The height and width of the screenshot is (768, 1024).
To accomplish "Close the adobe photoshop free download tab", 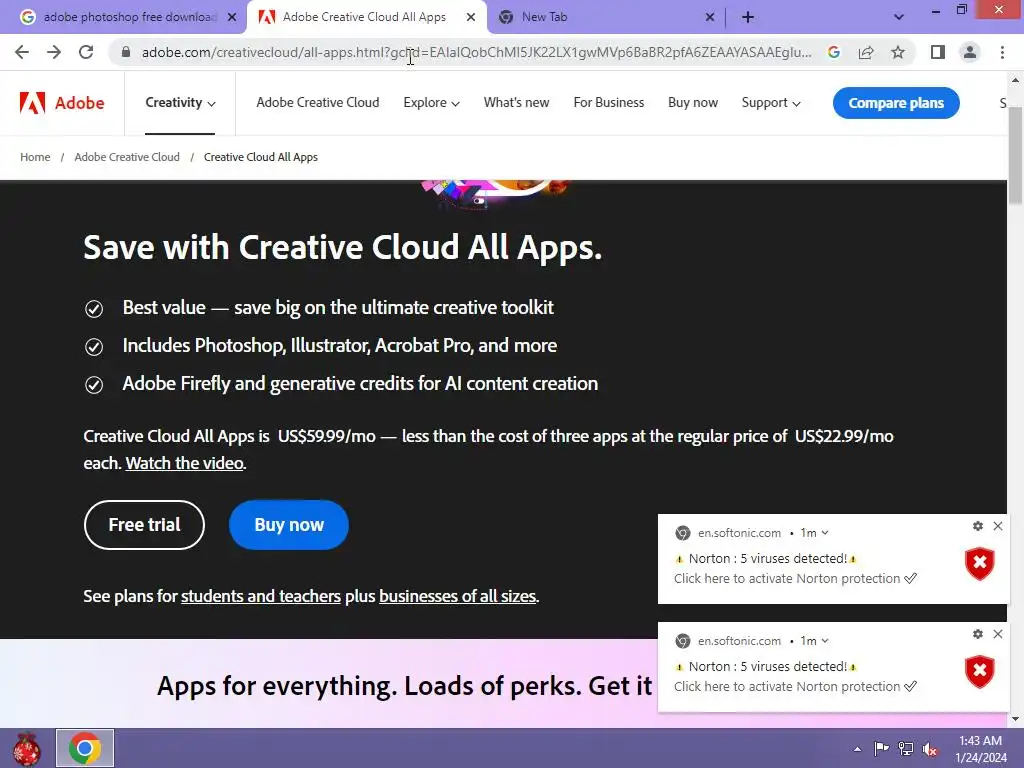I will tap(232, 18).
